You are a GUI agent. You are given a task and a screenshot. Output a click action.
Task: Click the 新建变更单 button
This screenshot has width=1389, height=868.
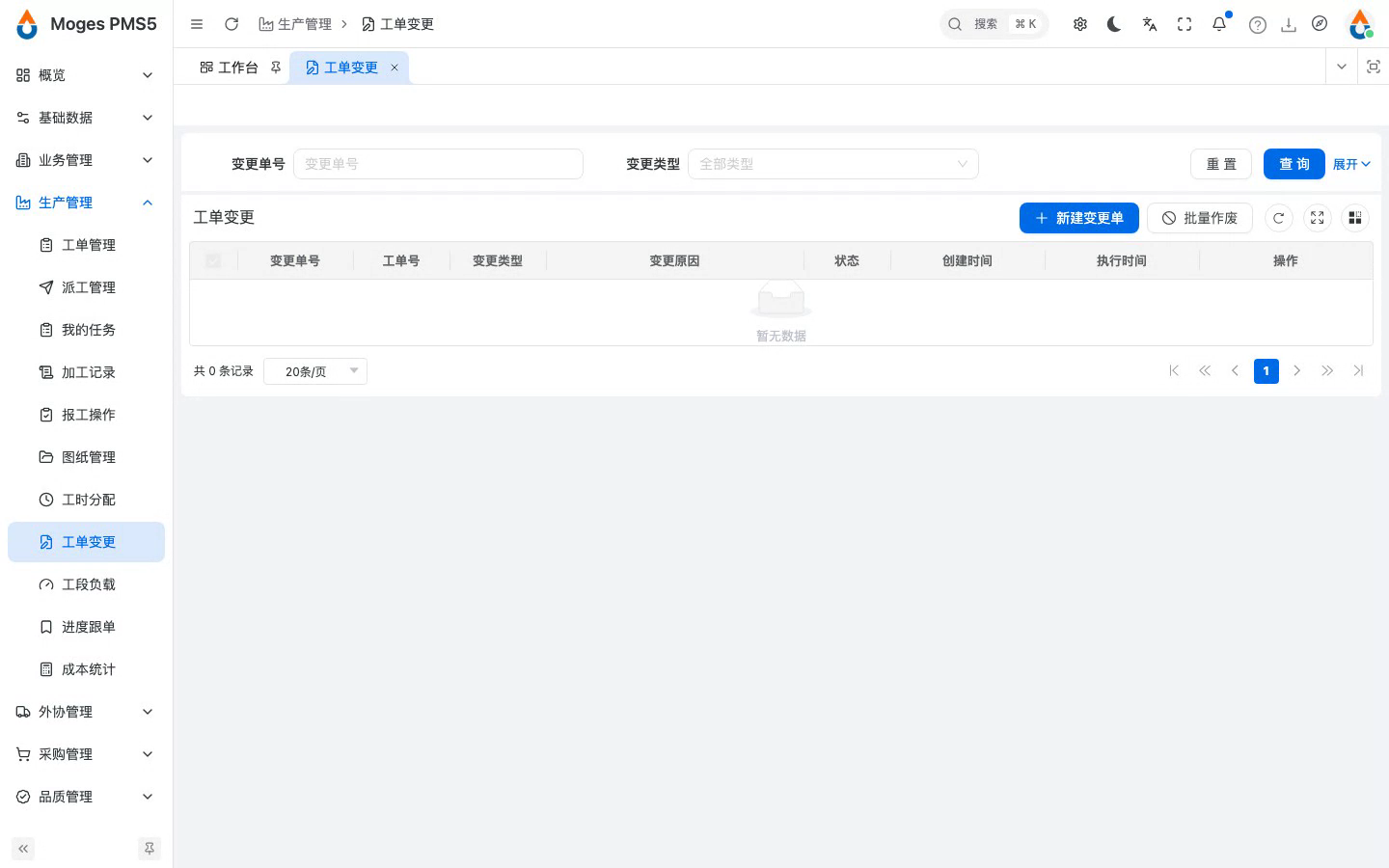1079,218
